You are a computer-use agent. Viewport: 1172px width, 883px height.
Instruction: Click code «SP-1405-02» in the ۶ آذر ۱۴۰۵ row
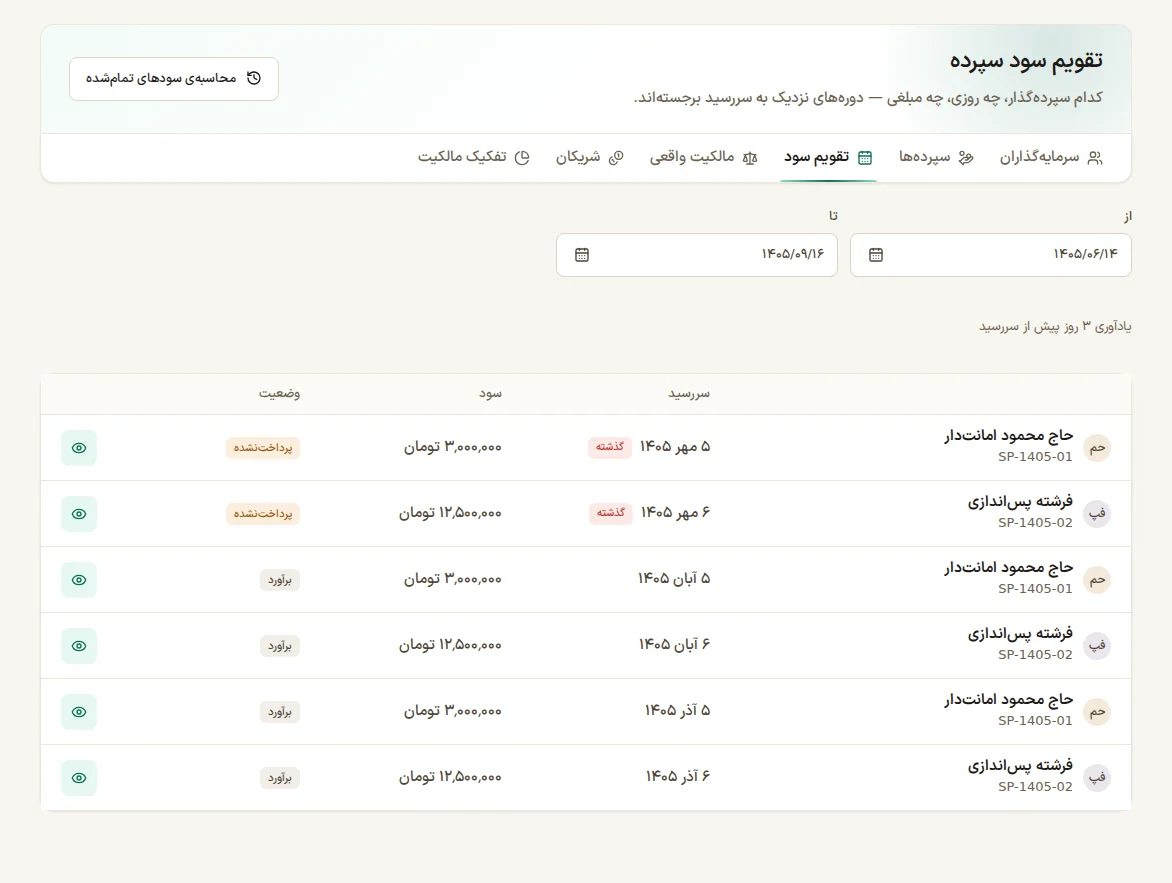[x=1035, y=787]
